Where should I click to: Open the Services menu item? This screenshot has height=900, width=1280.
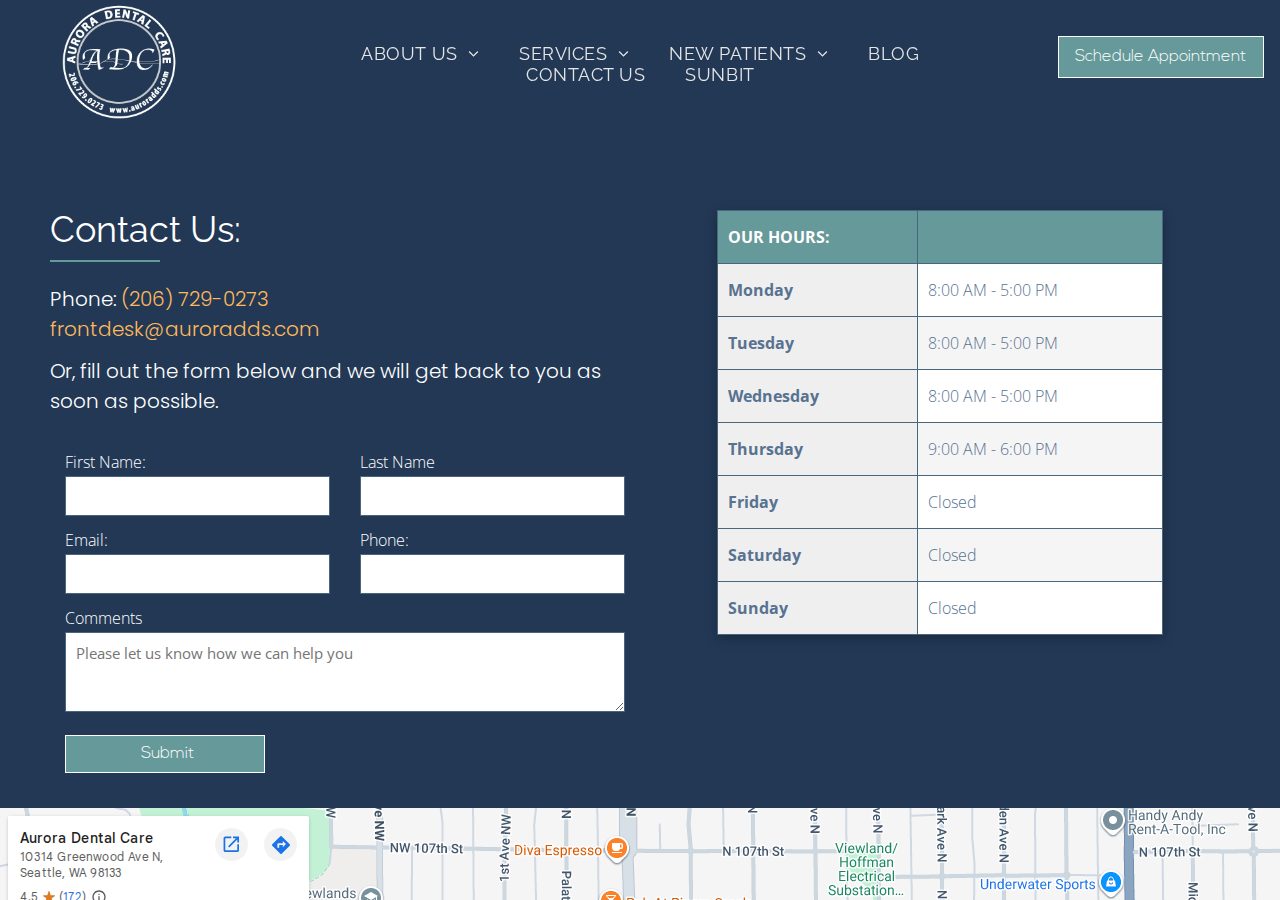[563, 54]
